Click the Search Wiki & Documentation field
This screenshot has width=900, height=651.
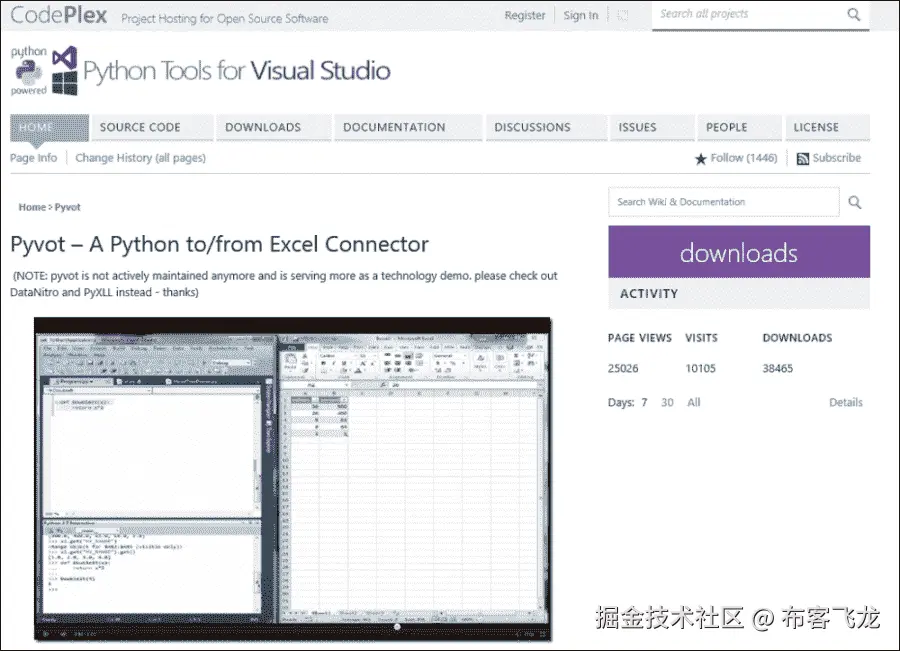724,202
